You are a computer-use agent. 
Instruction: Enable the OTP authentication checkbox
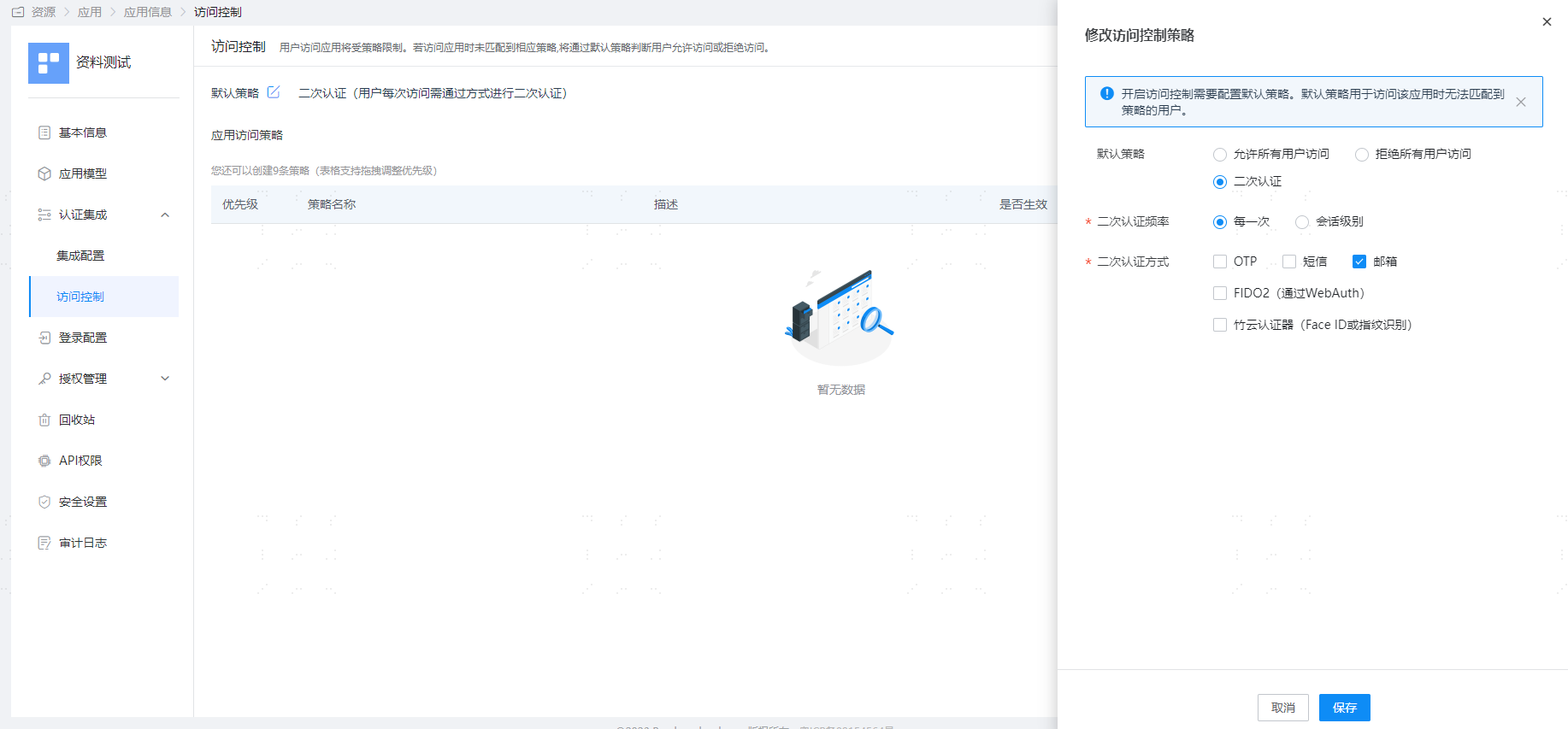click(1220, 262)
